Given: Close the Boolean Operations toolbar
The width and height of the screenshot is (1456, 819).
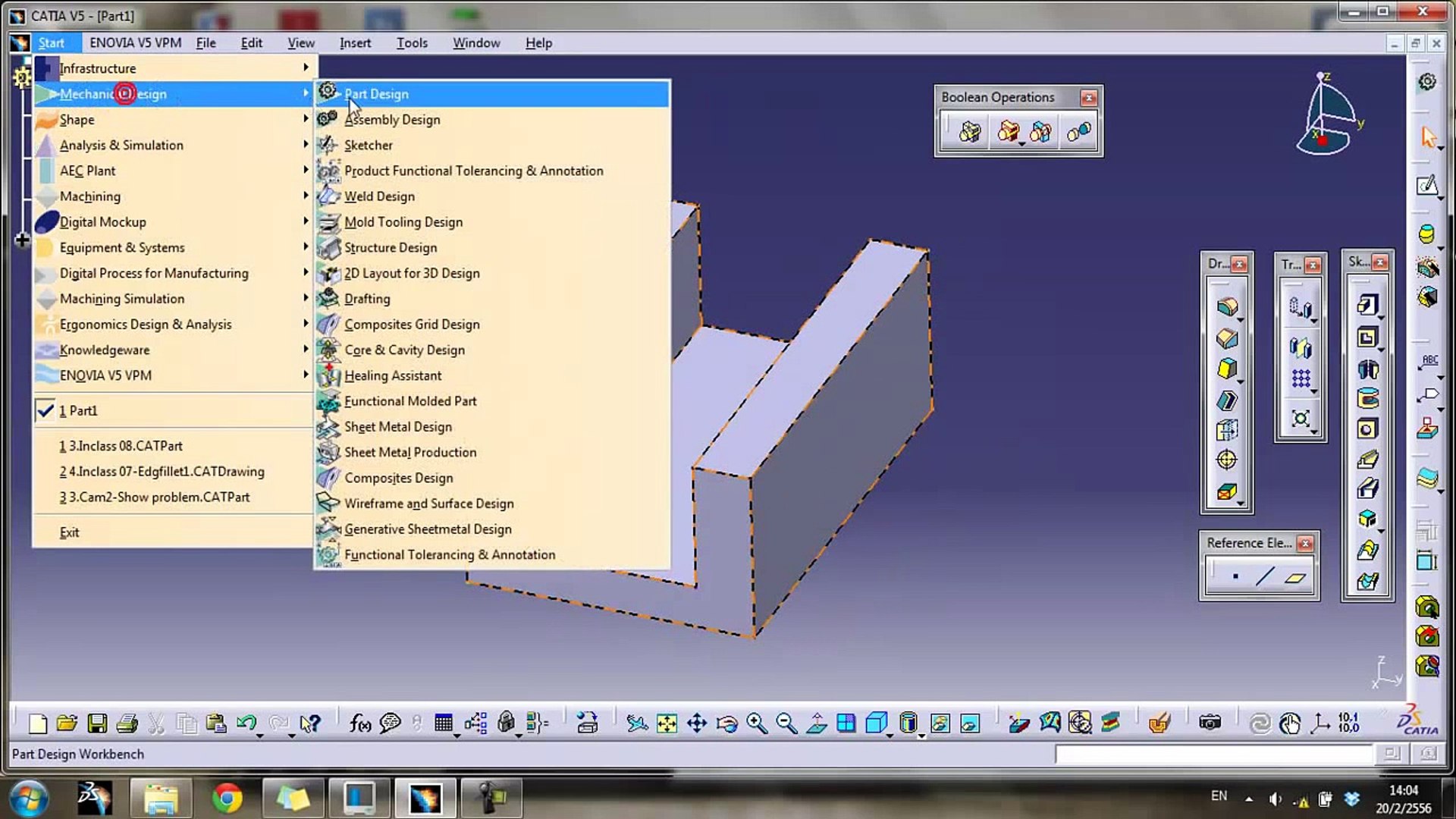Looking at the screenshot, I should click(1089, 98).
